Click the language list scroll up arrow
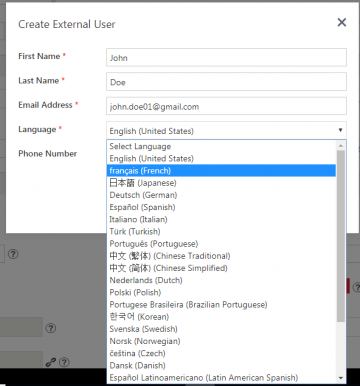Screen dimensions: 360x386 click(341, 145)
